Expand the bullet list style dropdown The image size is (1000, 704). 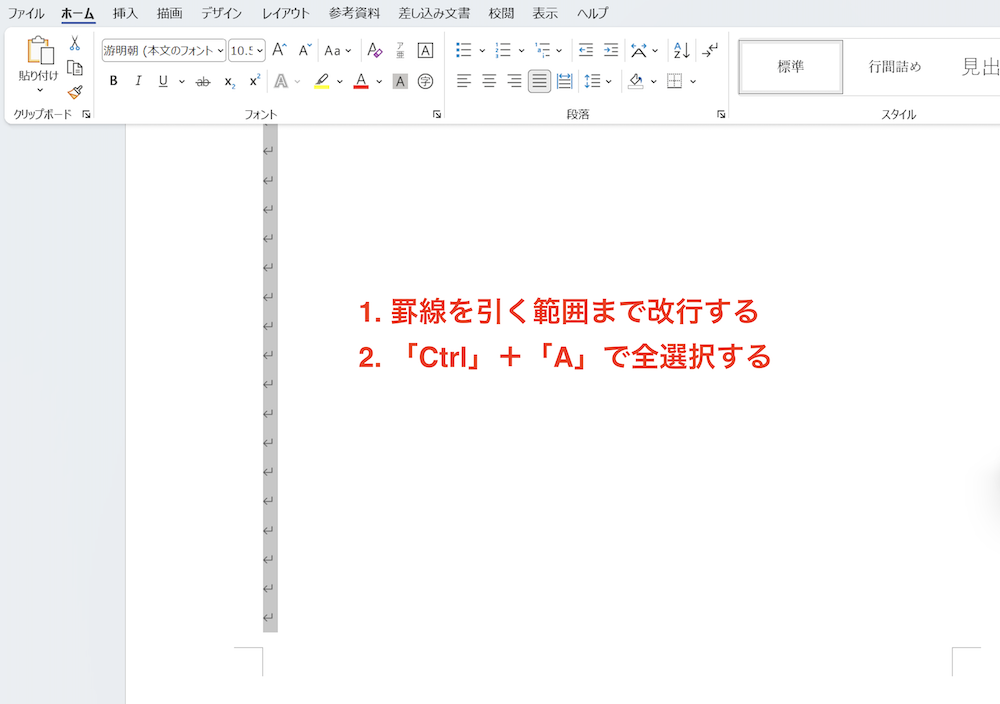pyautogui.click(x=482, y=50)
